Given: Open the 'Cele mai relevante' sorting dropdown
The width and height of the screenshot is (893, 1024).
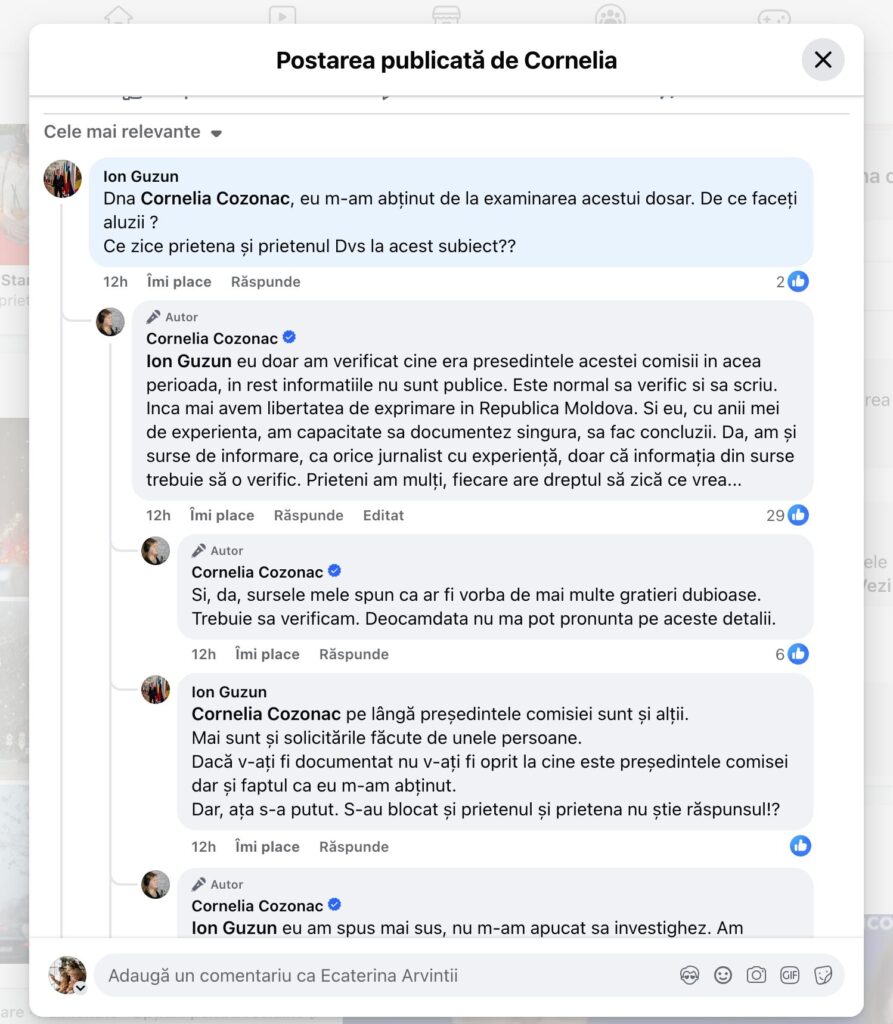Looking at the screenshot, I should click(132, 132).
